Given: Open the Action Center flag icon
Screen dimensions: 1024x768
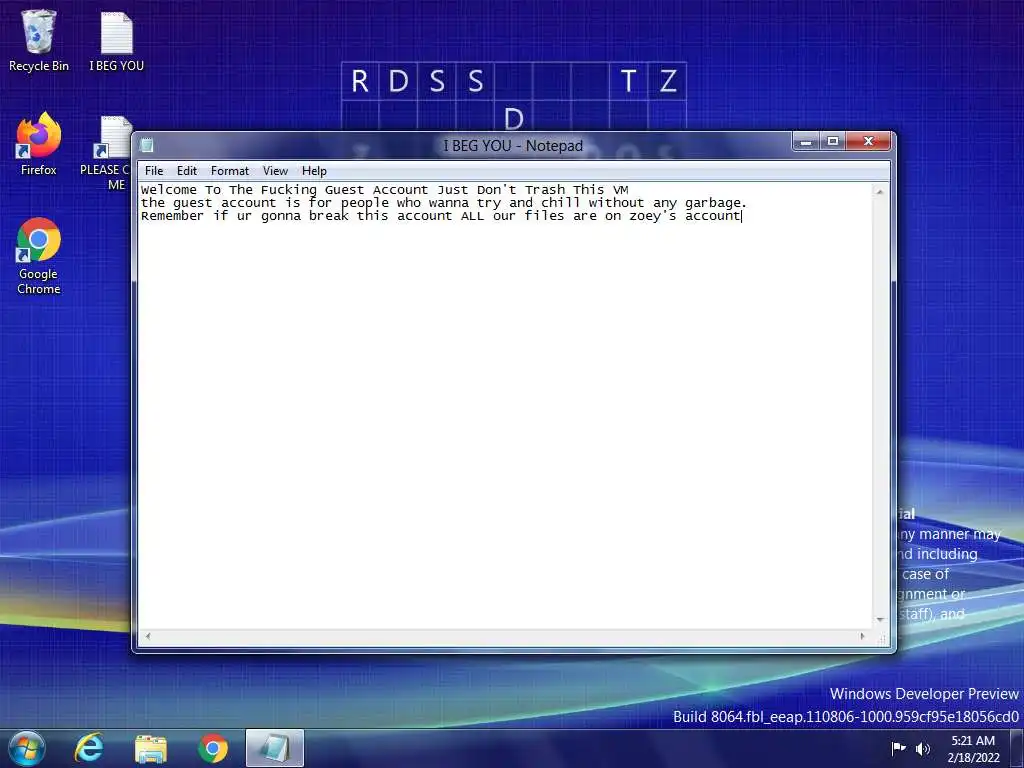Looking at the screenshot, I should tap(899, 748).
